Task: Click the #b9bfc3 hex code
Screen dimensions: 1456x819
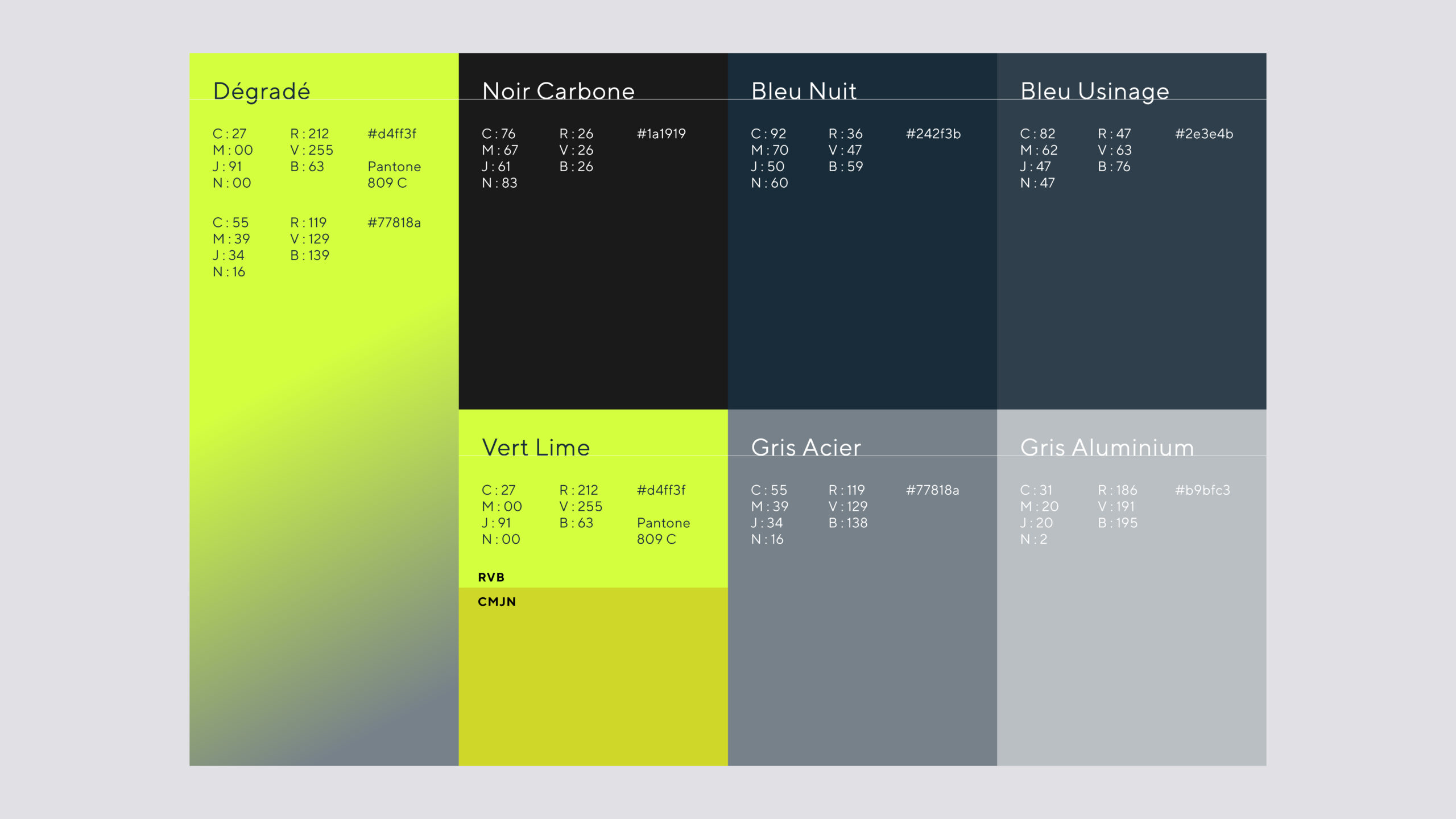Action: click(x=1202, y=490)
